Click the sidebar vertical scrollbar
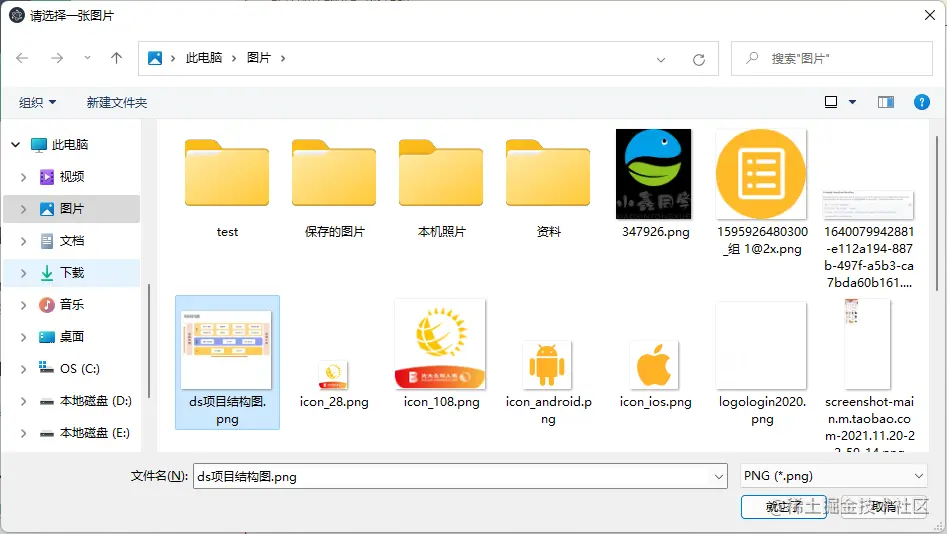 tap(149, 341)
